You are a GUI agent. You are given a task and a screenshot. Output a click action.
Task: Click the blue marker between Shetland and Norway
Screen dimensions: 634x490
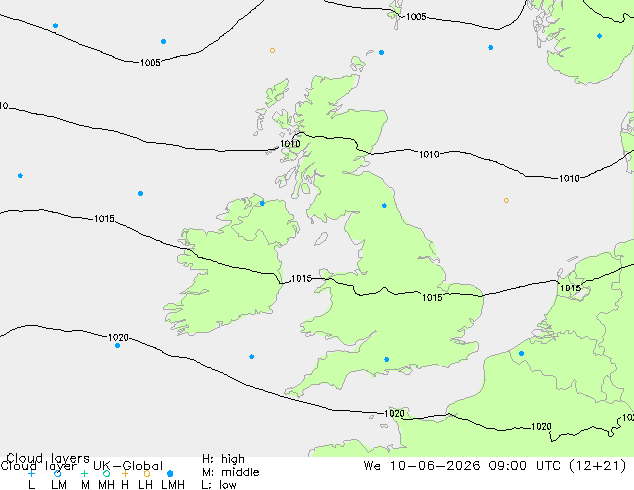490,48
